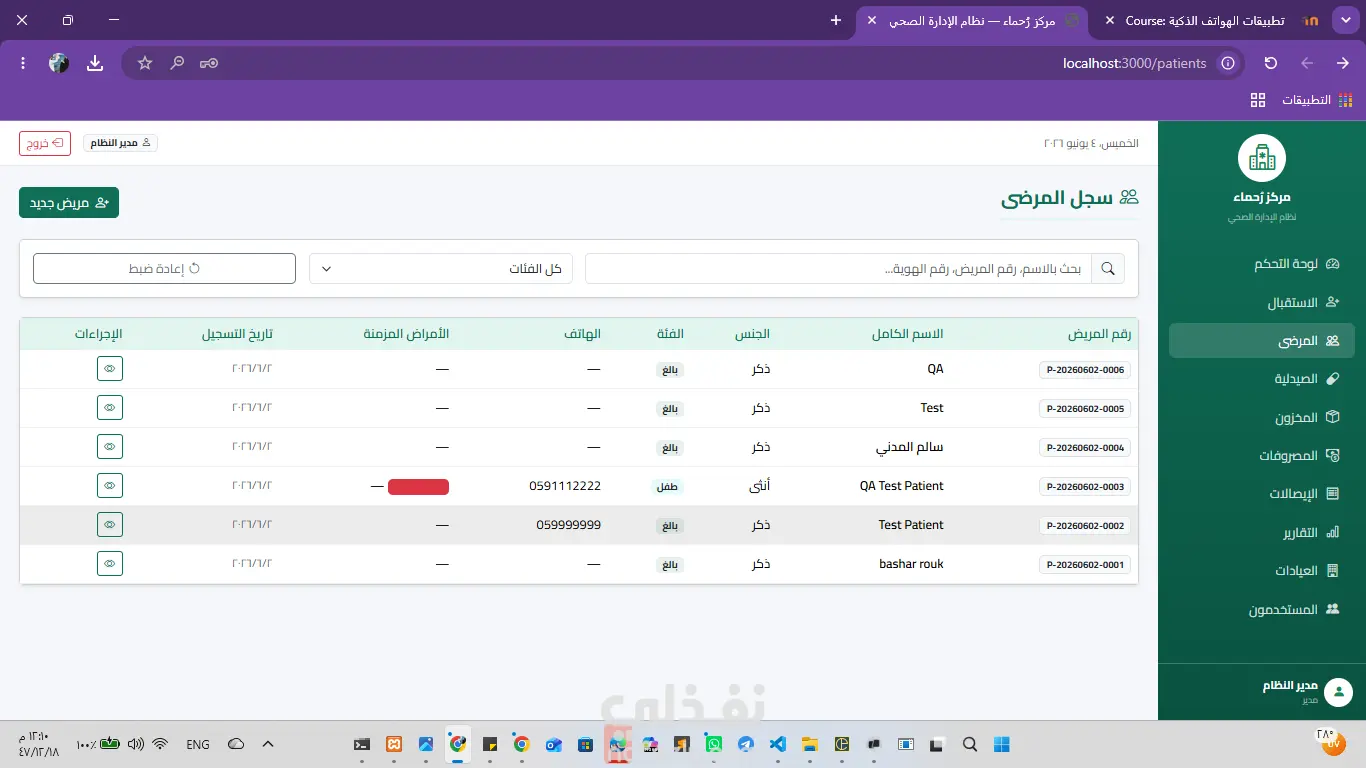
Task: Click the مدير النظام role badge in header
Action: pyautogui.click(x=120, y=143)
